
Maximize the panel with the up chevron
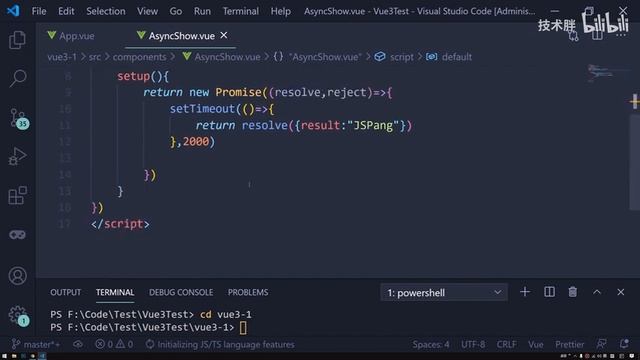tap(597, 292)
